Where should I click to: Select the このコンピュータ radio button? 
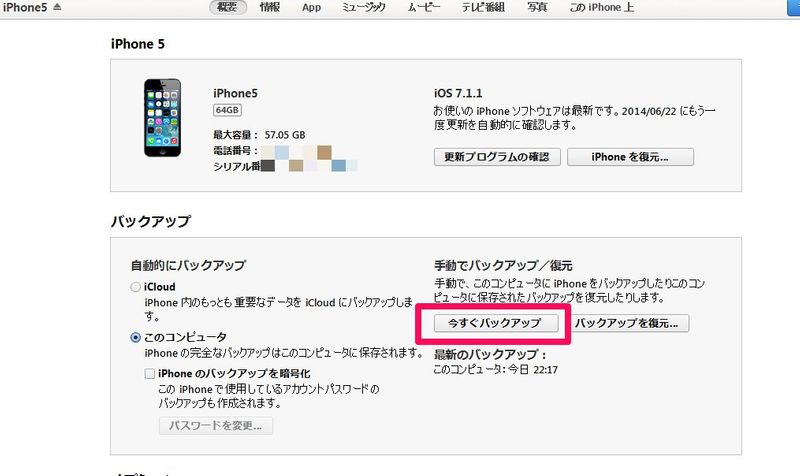coord(135,337)
